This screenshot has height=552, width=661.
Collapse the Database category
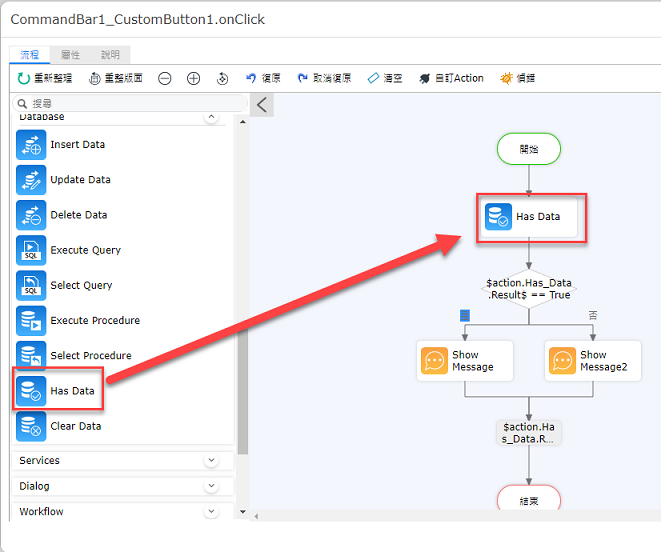pyautogui.click(x=211, y=117)
